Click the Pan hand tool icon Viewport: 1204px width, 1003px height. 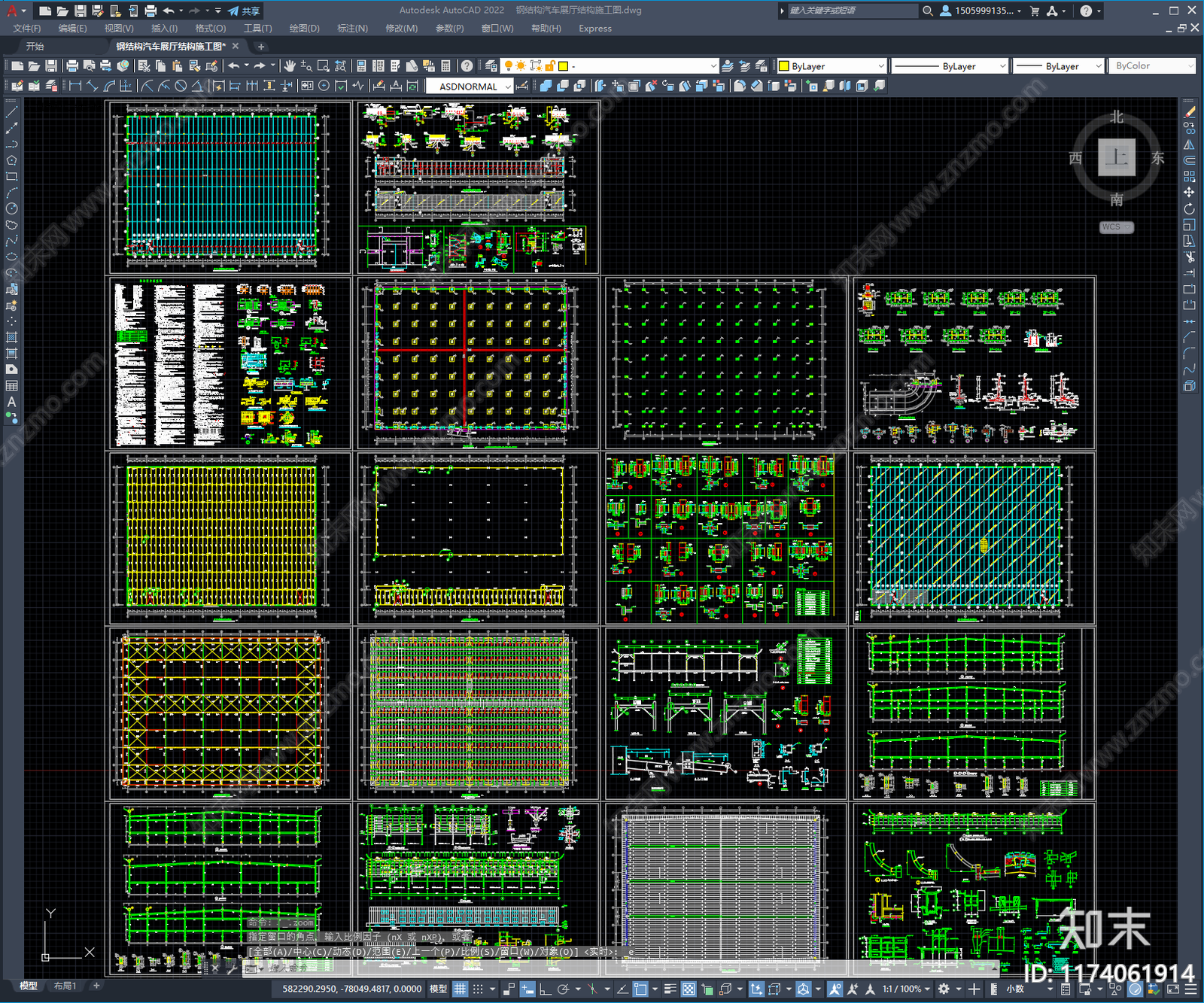[289, 66]
